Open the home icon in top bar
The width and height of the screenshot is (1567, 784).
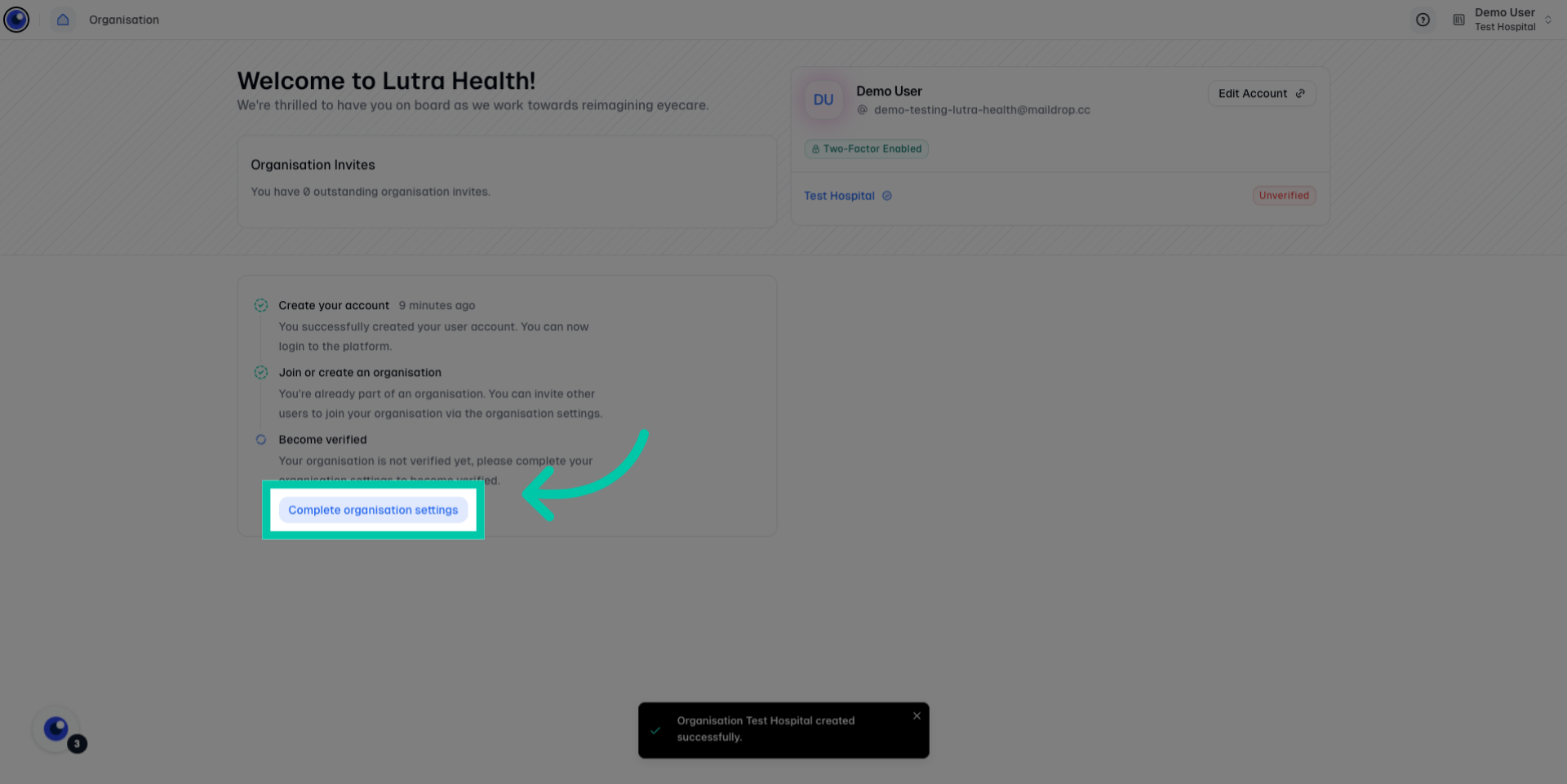pos(63,20)
